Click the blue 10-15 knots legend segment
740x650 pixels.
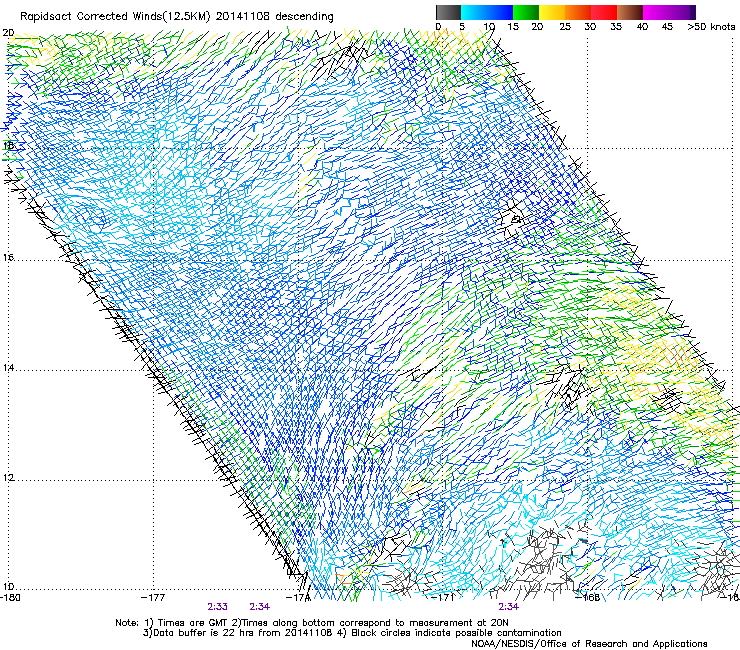[500, 12]
